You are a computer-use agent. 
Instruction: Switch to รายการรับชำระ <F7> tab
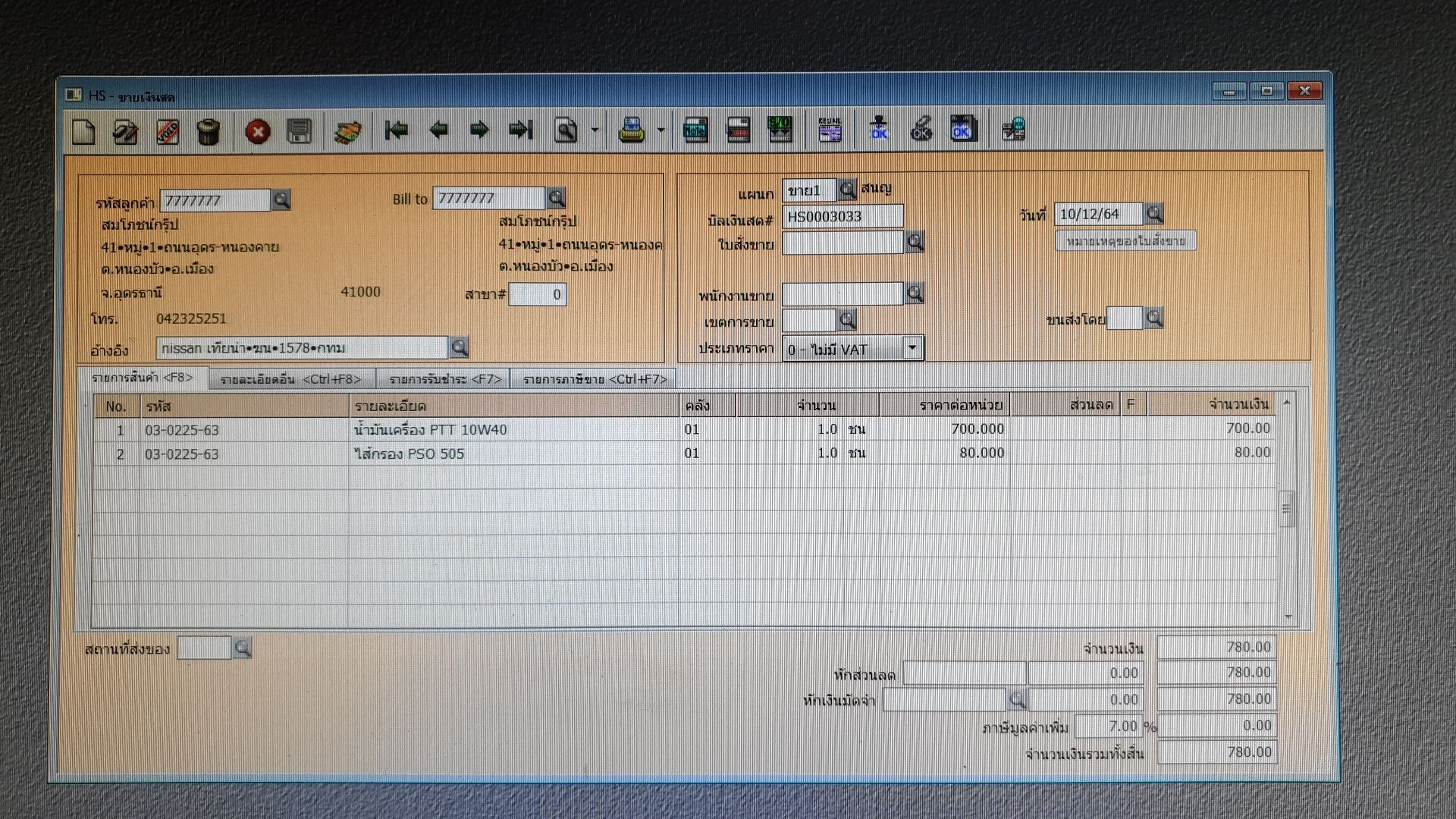tap(445, 379)
